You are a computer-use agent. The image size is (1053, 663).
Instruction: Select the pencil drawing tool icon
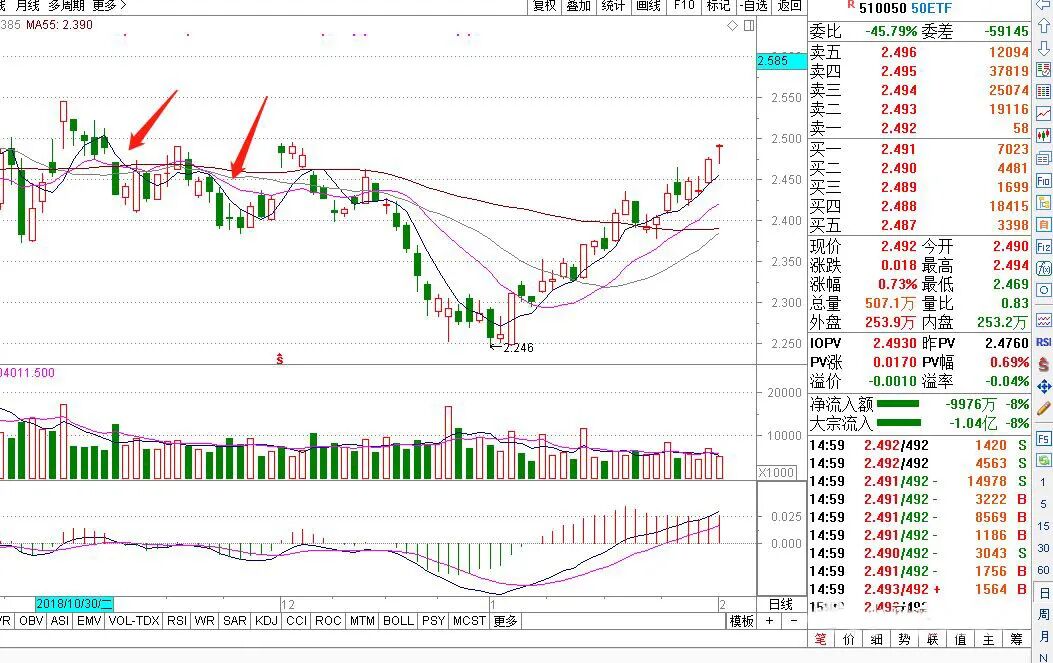[x=1044, y=408]
